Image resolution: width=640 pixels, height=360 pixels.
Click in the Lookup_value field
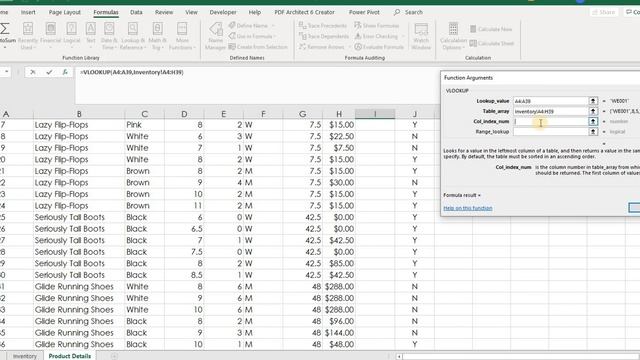(x=550, y=101)
